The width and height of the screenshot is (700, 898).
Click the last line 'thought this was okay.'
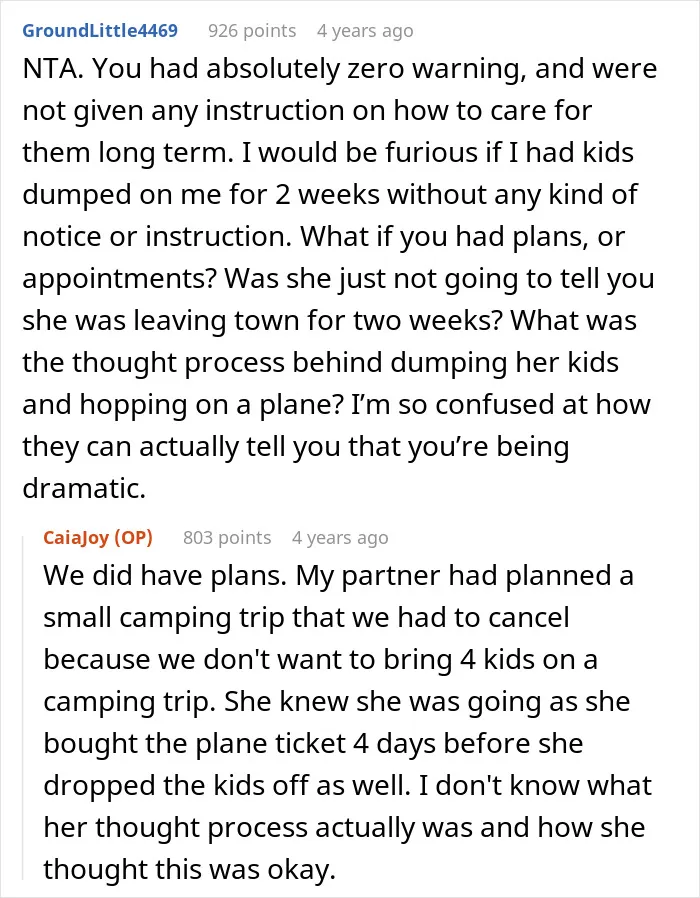(190, 869)
